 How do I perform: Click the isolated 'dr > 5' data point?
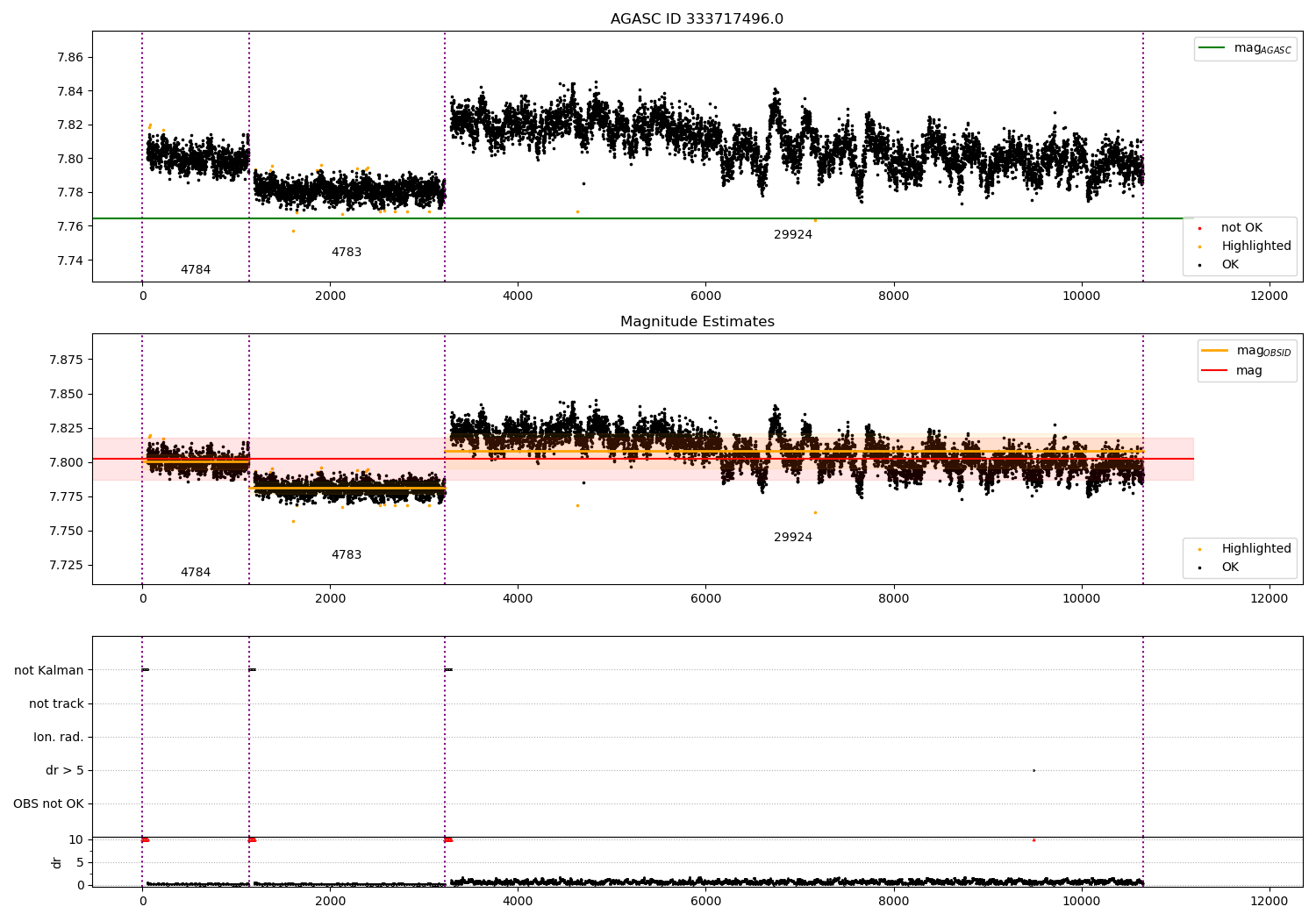click(x=1033, y=770)
